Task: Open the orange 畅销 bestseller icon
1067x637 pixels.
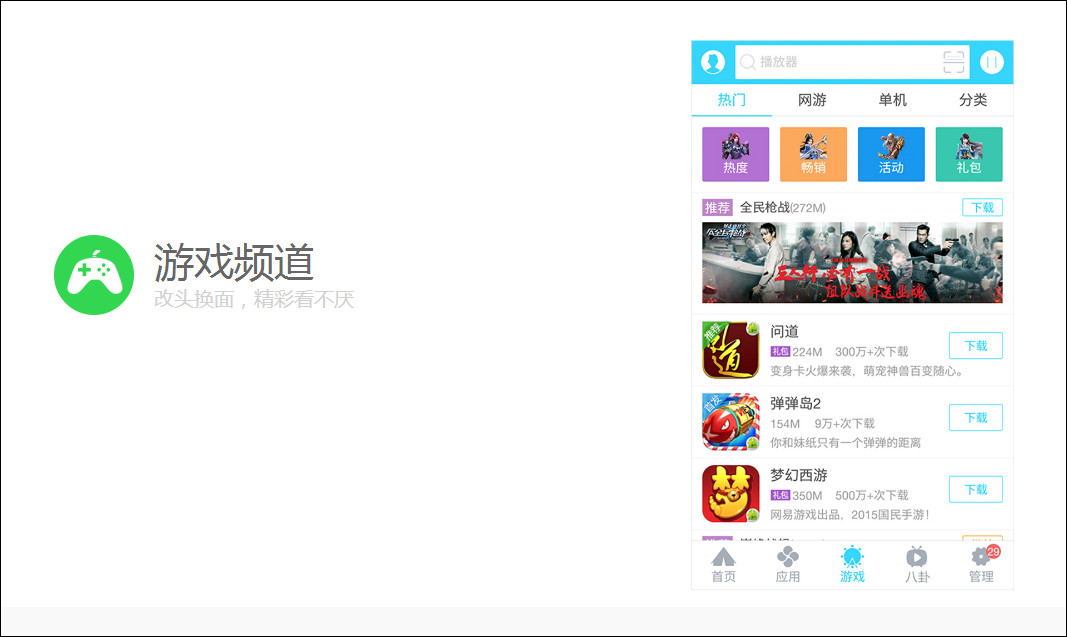Action: (813, 154)
